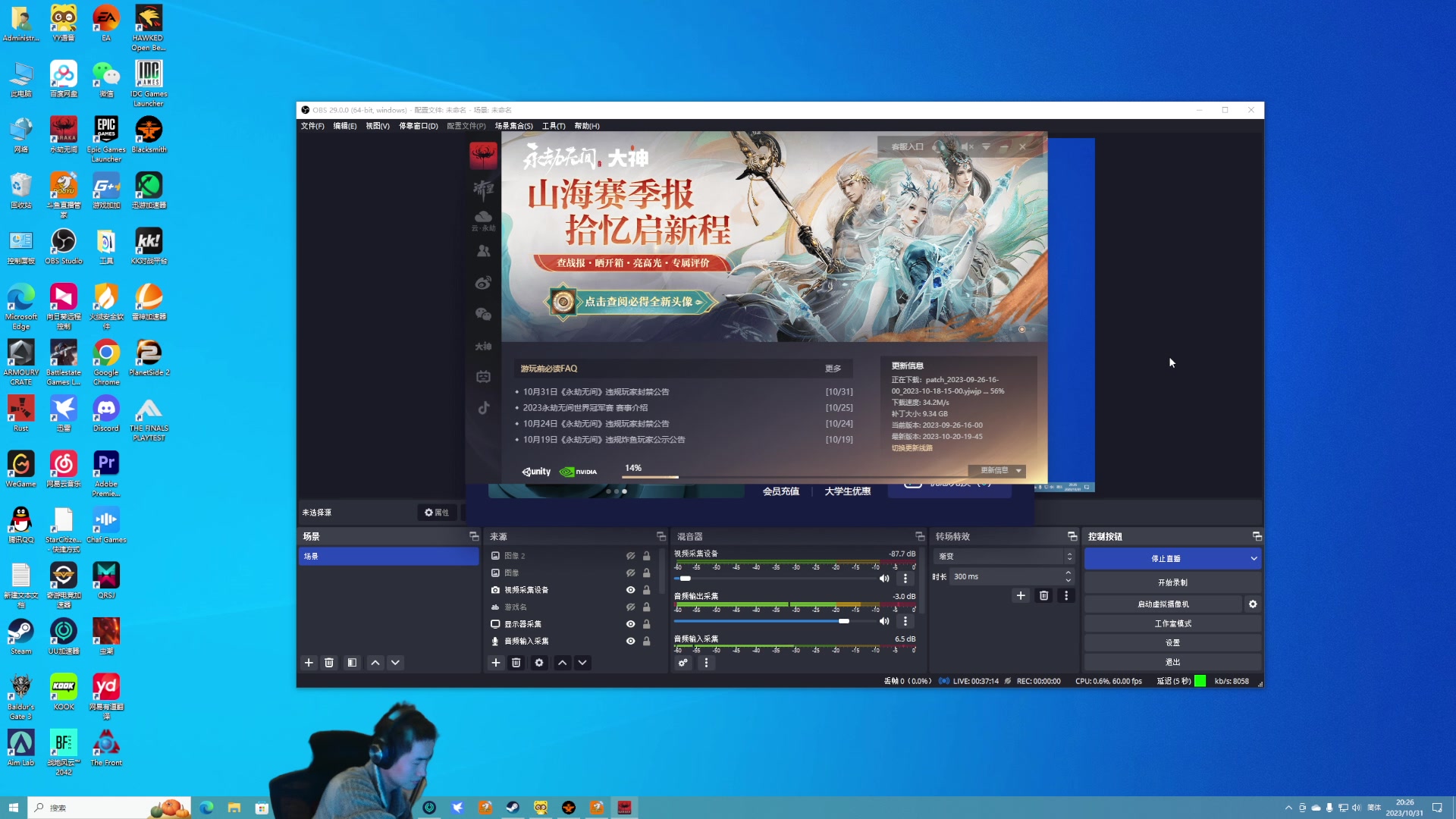This screenshot has height=819, width=1456.
Task: Open 视频采集设备 mixer three-dot options
Action: click(905, 579)
